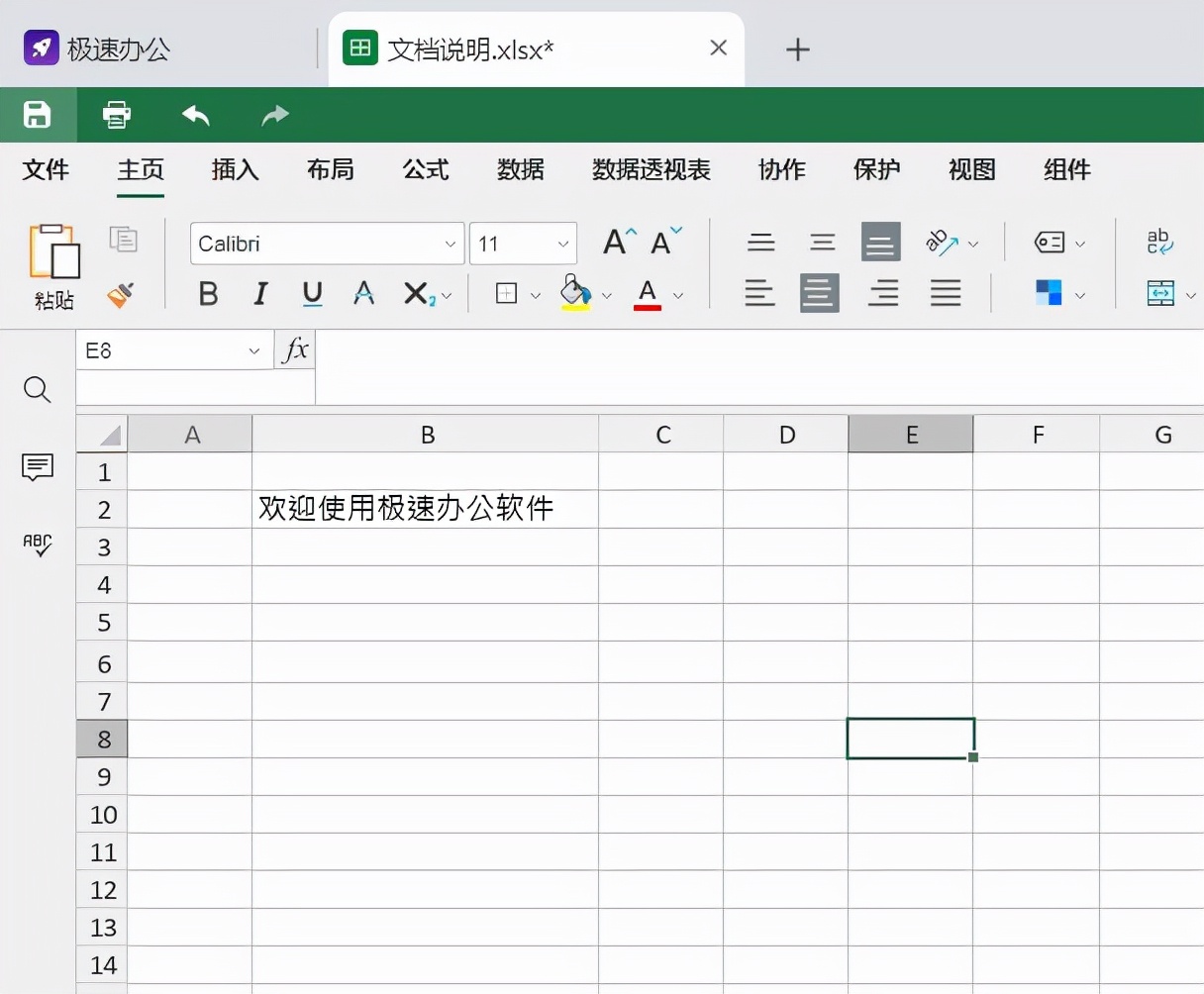
Task: Toggle middle vertical alignment
Action: click(x=822, y=242)
